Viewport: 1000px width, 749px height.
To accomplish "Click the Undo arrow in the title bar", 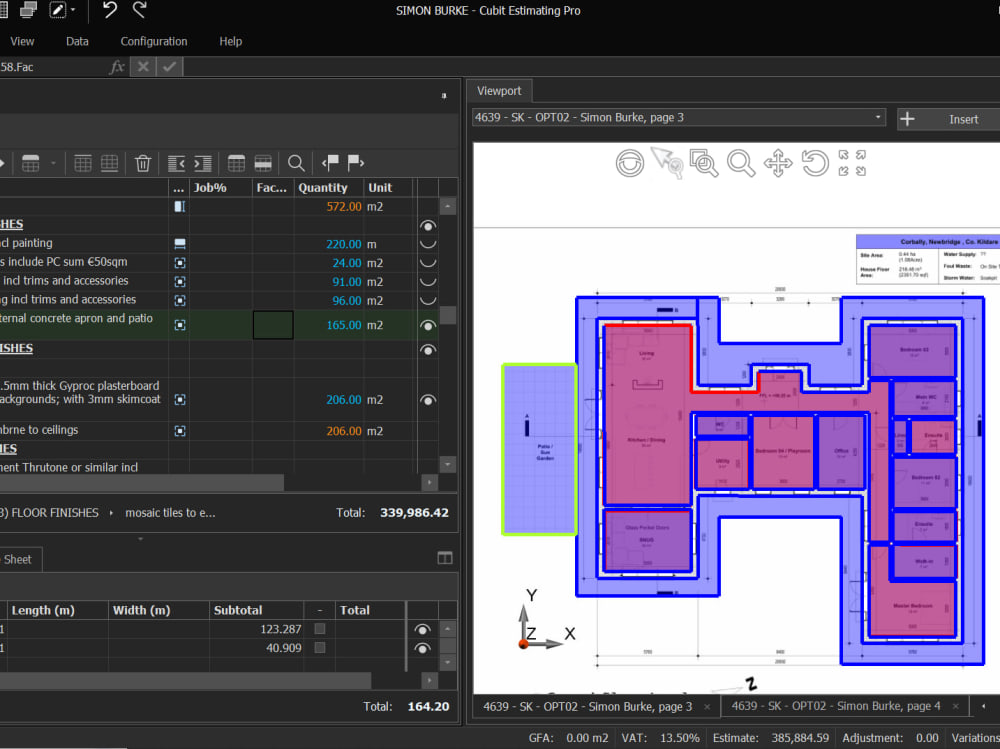I will click(x=110, y=10).
